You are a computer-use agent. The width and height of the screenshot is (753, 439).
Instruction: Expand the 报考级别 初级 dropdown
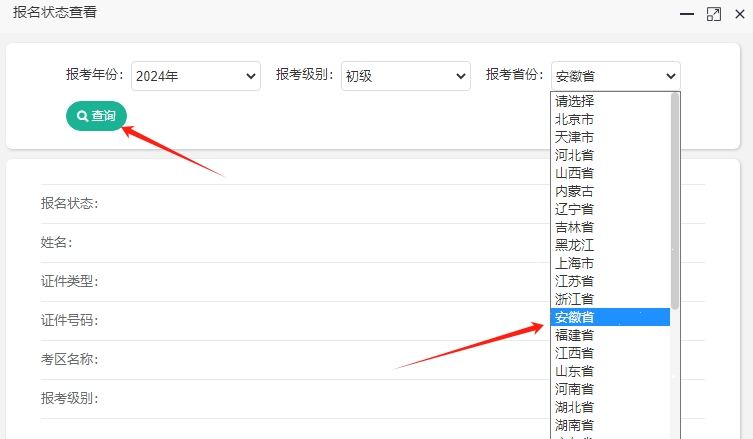(405, 76)
